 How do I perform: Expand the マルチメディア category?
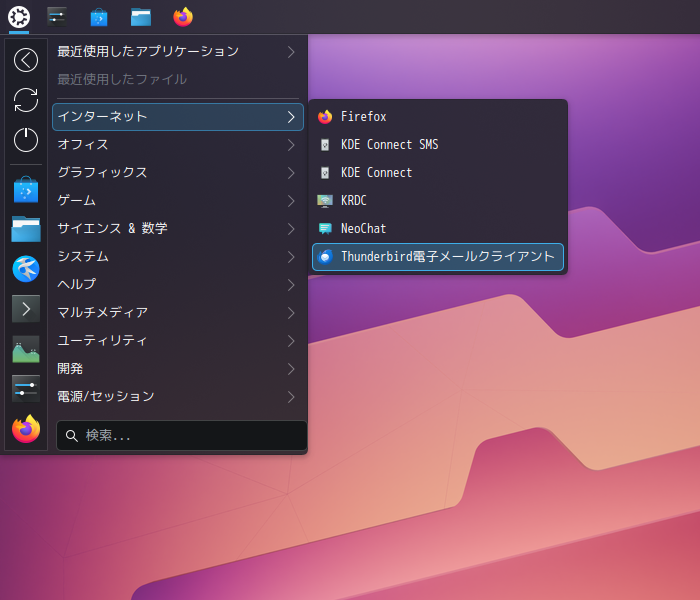pos(178,312)
